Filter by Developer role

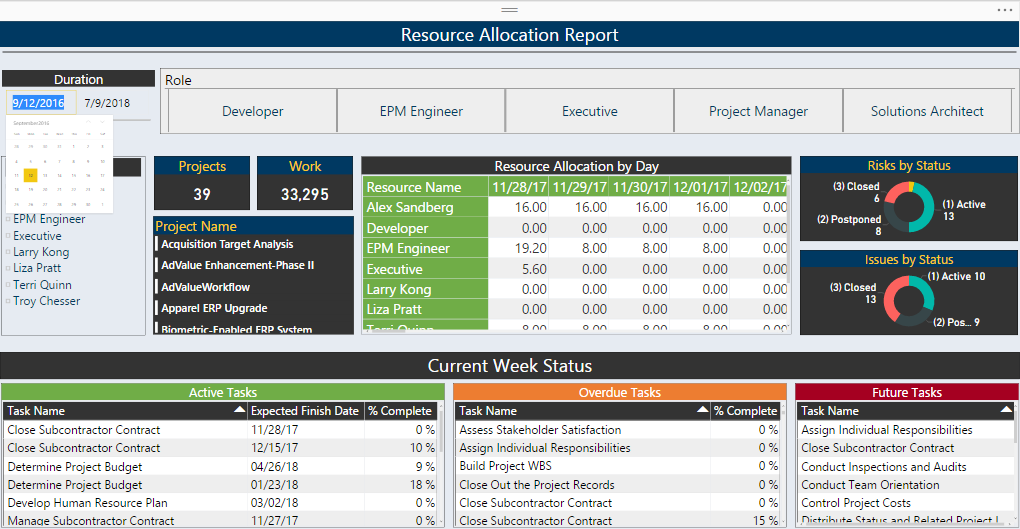tap(252, 111)
